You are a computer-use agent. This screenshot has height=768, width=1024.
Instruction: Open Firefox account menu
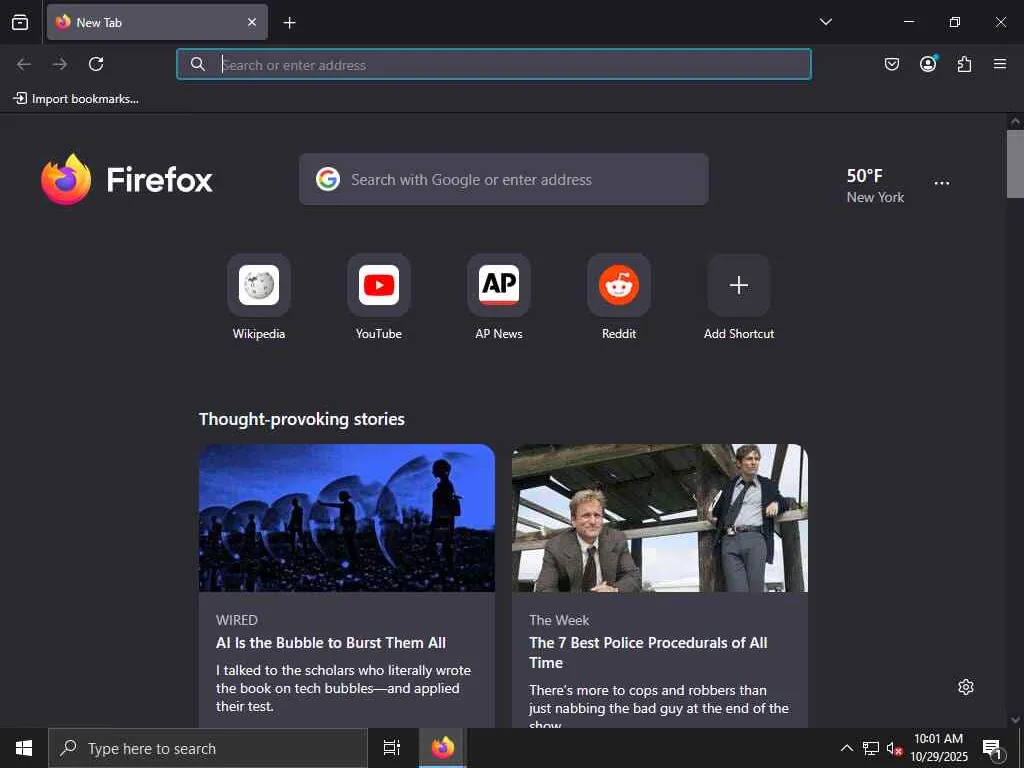coord(928,64)
